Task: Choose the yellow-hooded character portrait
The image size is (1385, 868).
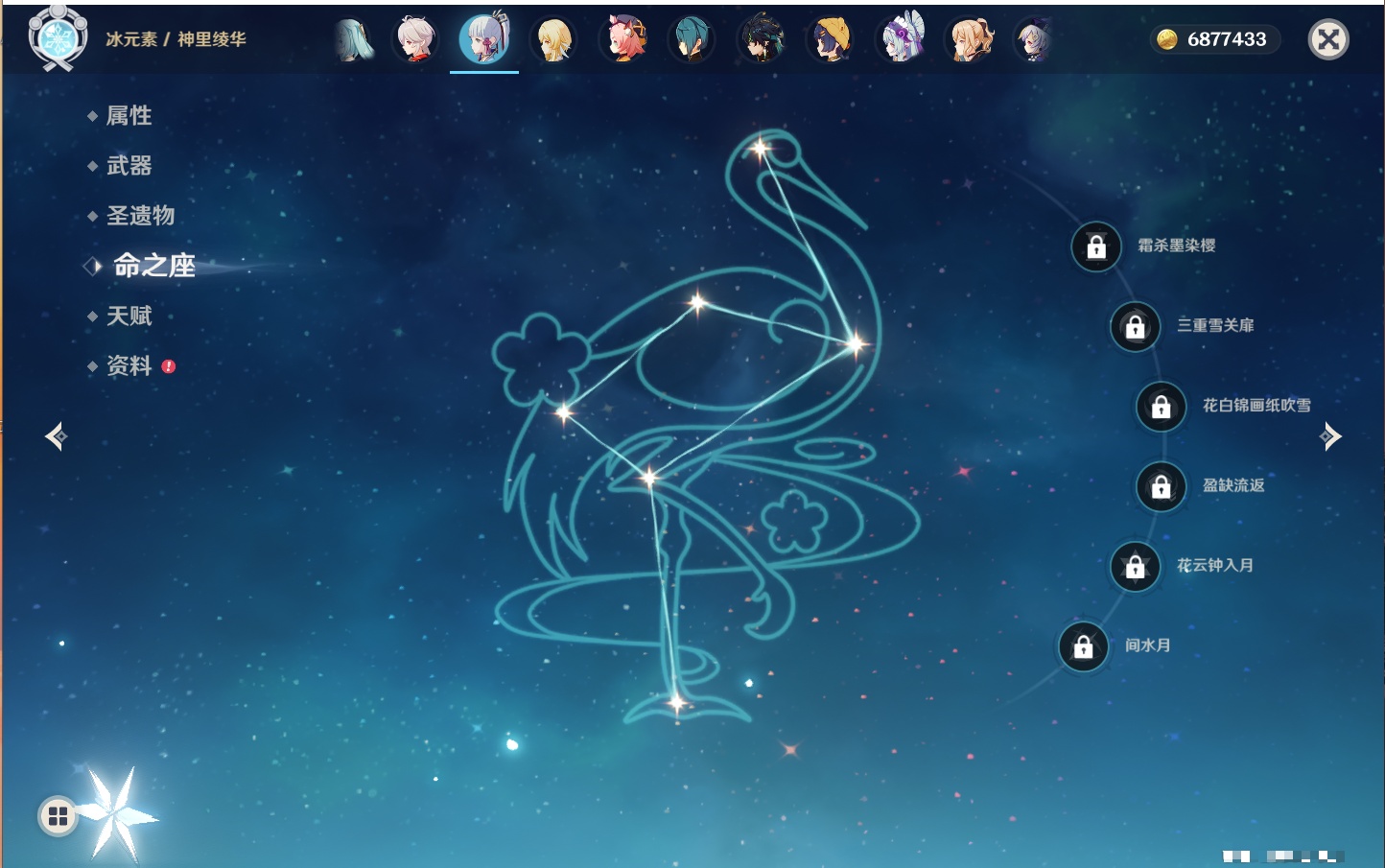Action: 831,40
